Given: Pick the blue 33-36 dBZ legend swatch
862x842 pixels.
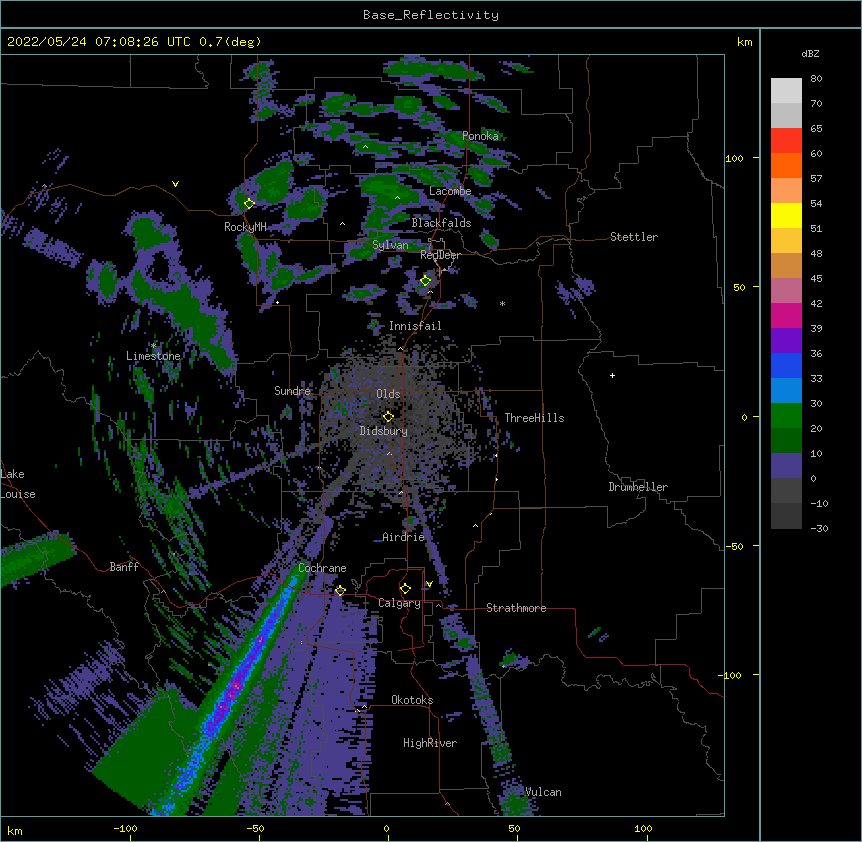Looking at the screenshot, I should point(786,365).
